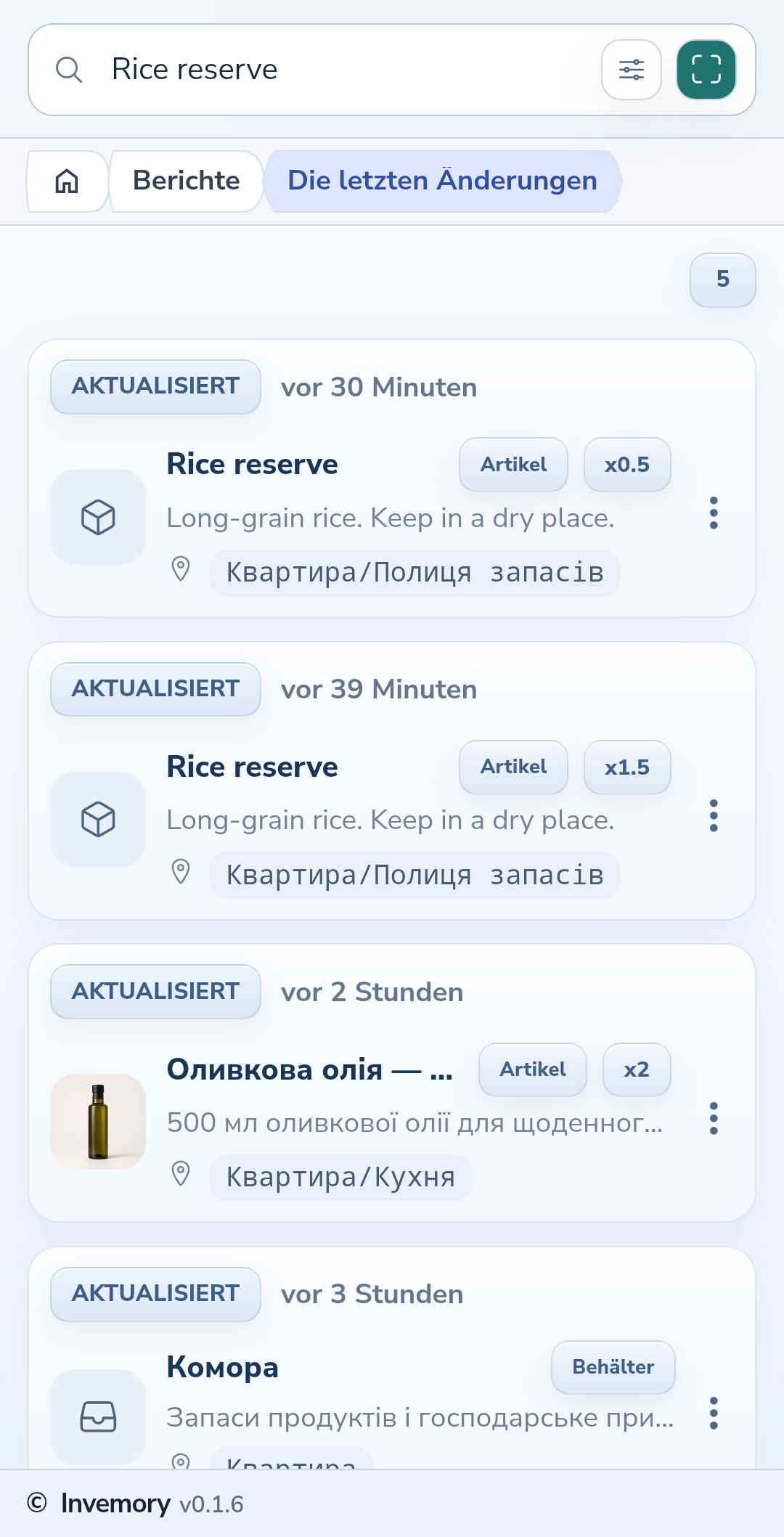Screen dimensions: 784x1537
Task: Go to the home breadcrumb icon
Action: (x=67, y=181)
